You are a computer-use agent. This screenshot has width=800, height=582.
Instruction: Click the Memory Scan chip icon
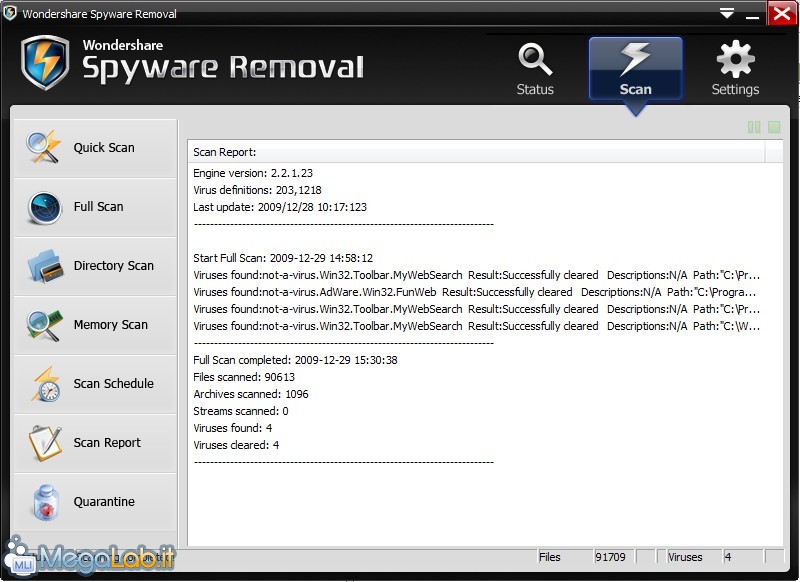44,325
